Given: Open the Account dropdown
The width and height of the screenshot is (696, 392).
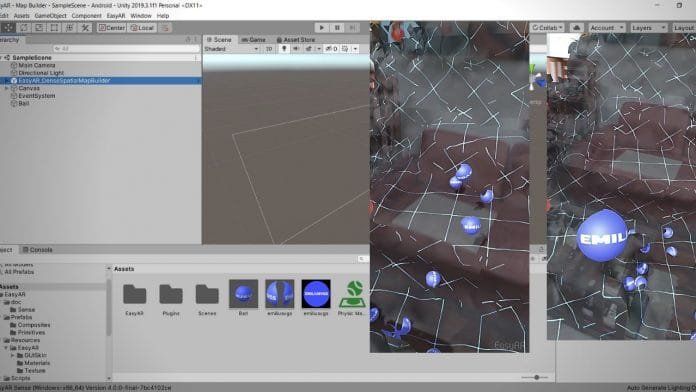Looking at the screenshot, I should pyautogui.click(x=606, y=28).
